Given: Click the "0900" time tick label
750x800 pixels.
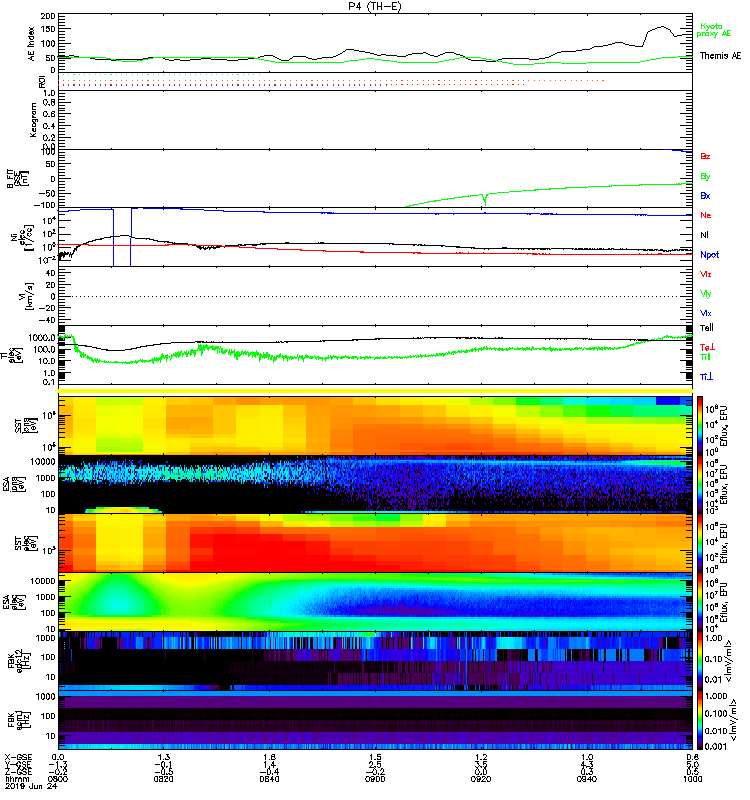Looking at the screenshot, I should [x=375, y=779].
